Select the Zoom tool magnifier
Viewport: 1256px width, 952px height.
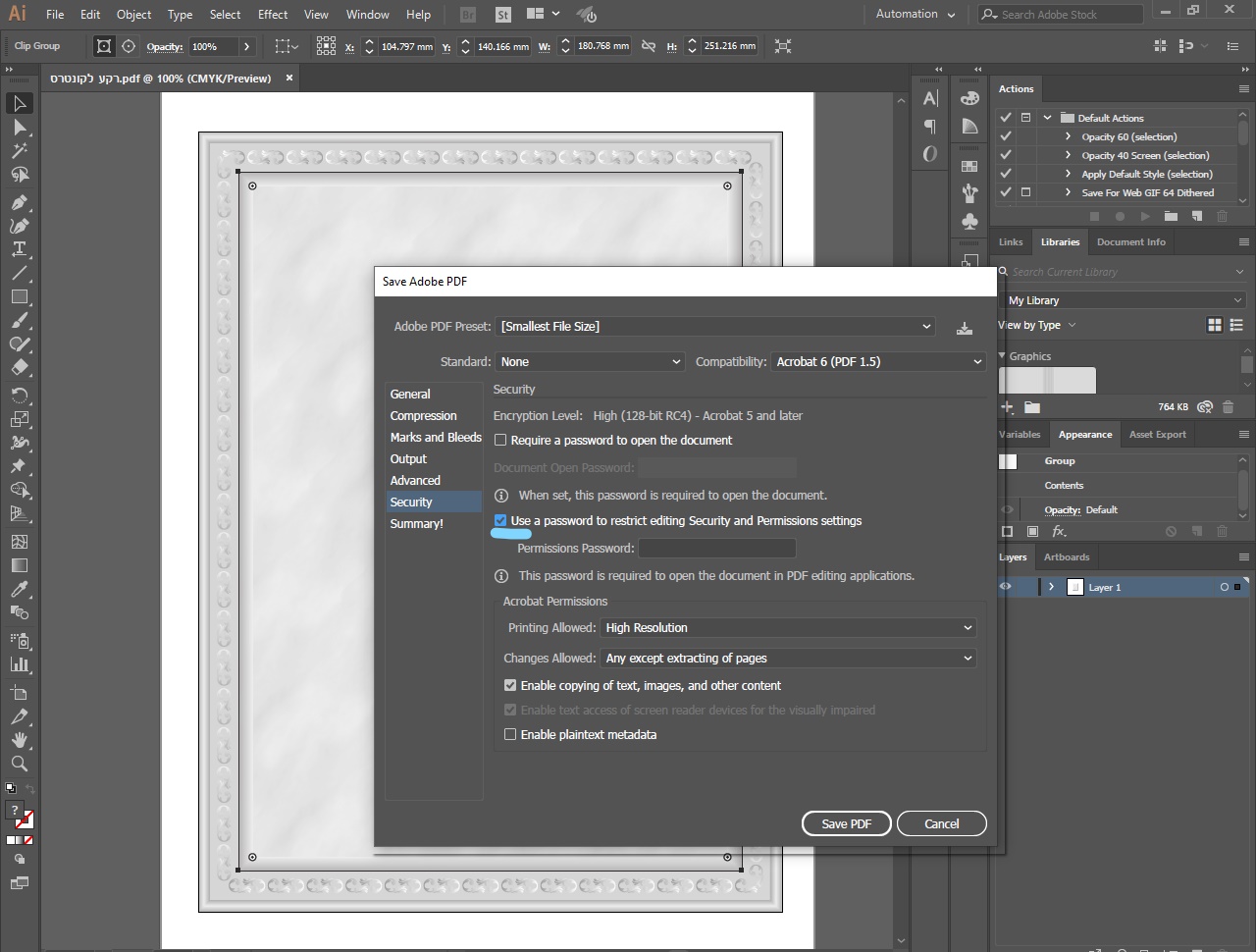coord(19,764)
